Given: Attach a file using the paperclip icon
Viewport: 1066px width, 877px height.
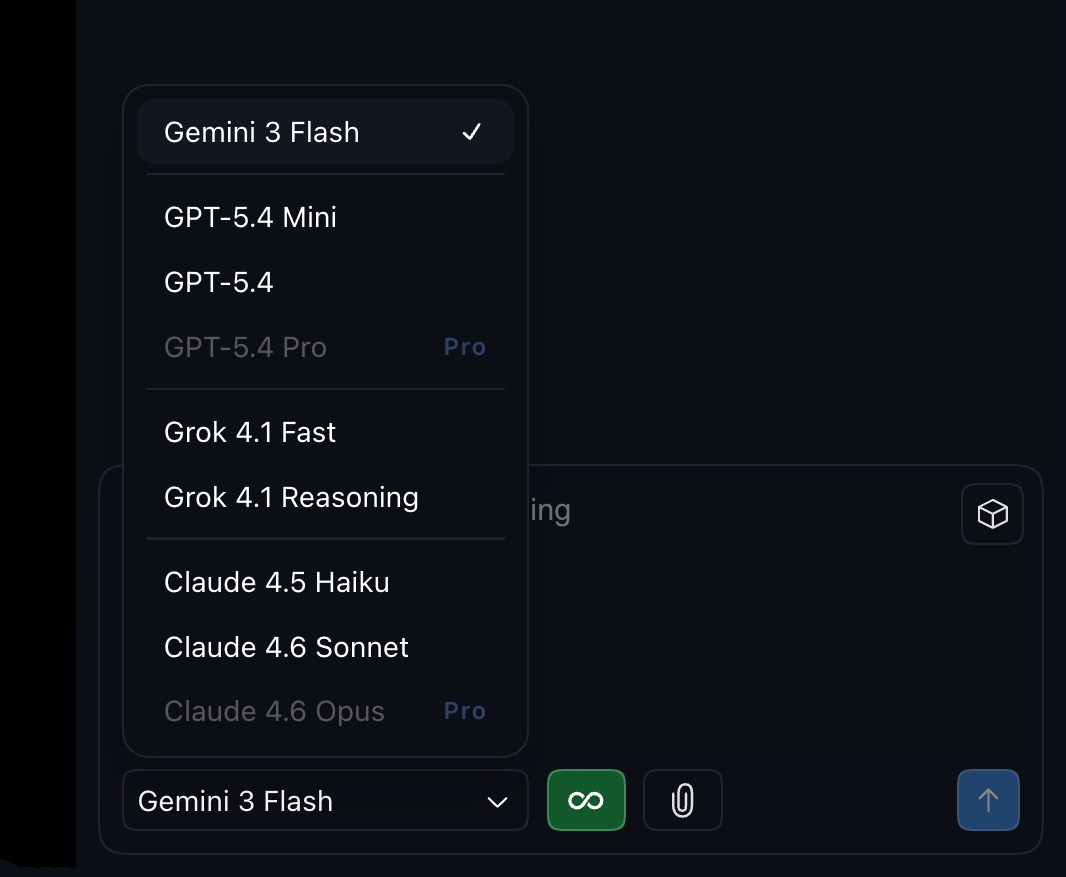Looking at the screenshot, I should pyautogui.click(x=682, y=800).
